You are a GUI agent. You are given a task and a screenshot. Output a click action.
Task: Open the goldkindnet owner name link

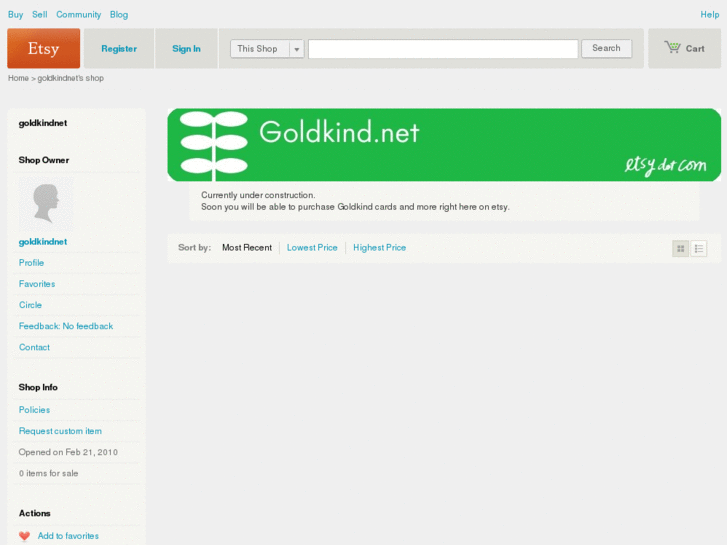coord(43,242)
